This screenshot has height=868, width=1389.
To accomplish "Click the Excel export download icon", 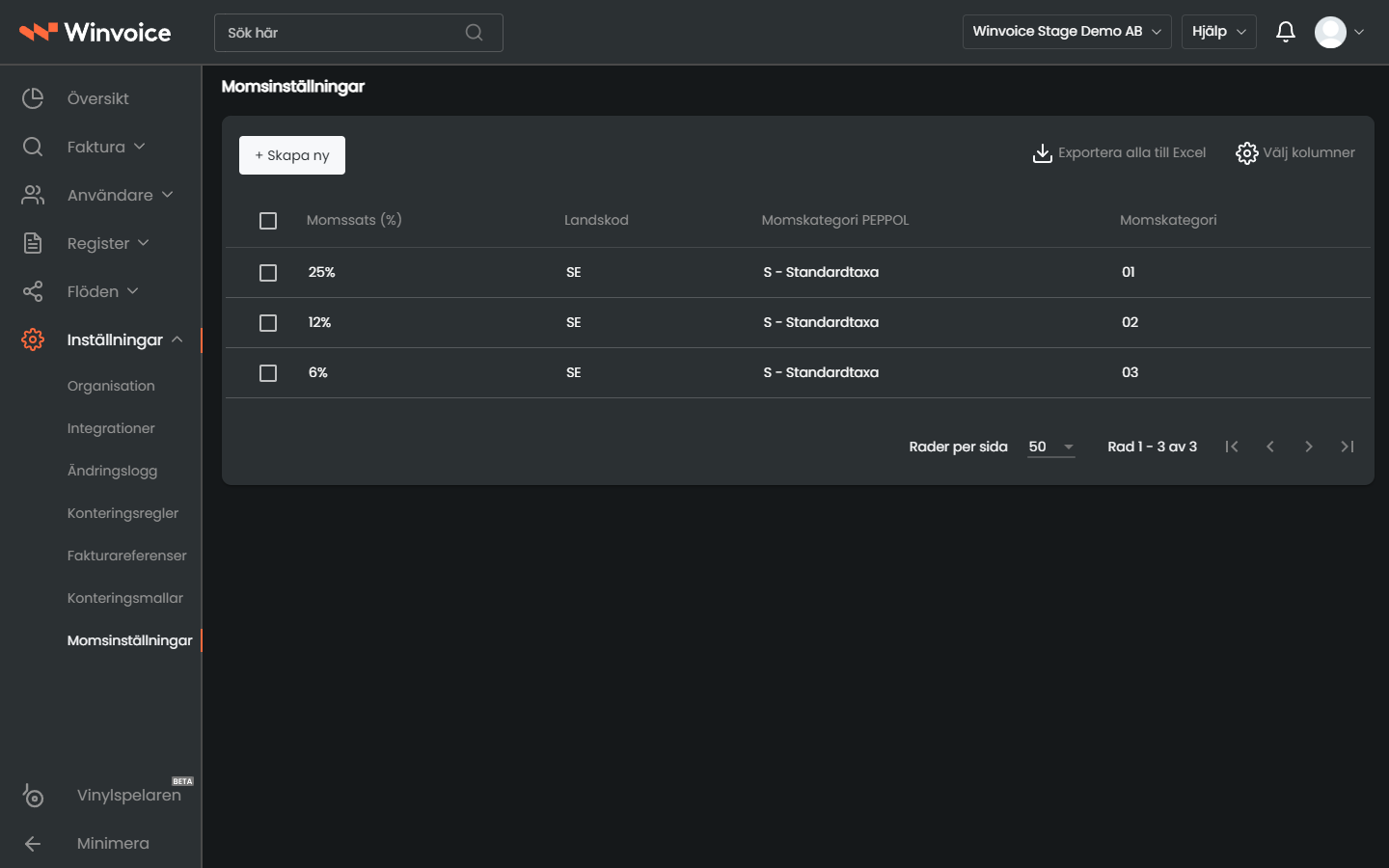I will [x=1043, y=153].
